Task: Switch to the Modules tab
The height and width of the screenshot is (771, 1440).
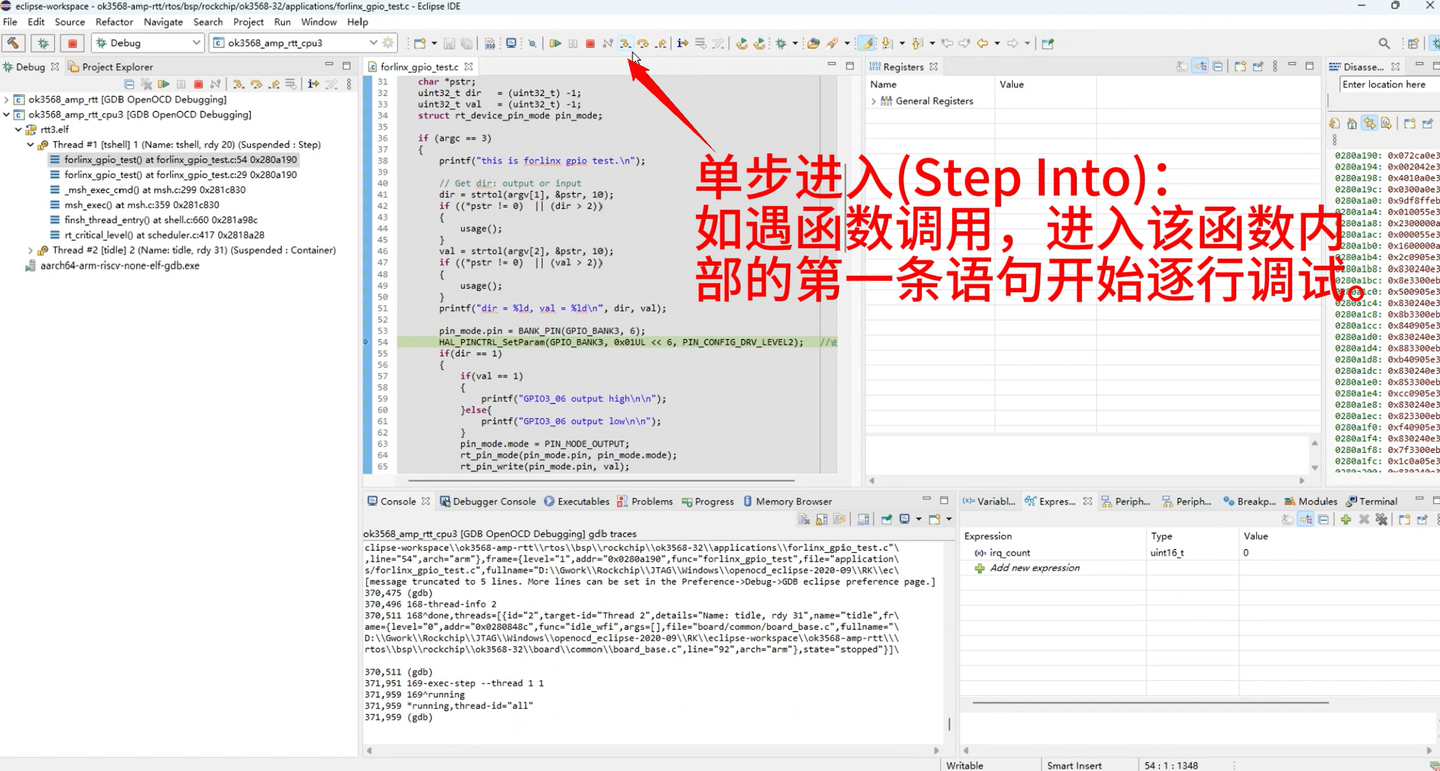Action: tap(1311, 502)
